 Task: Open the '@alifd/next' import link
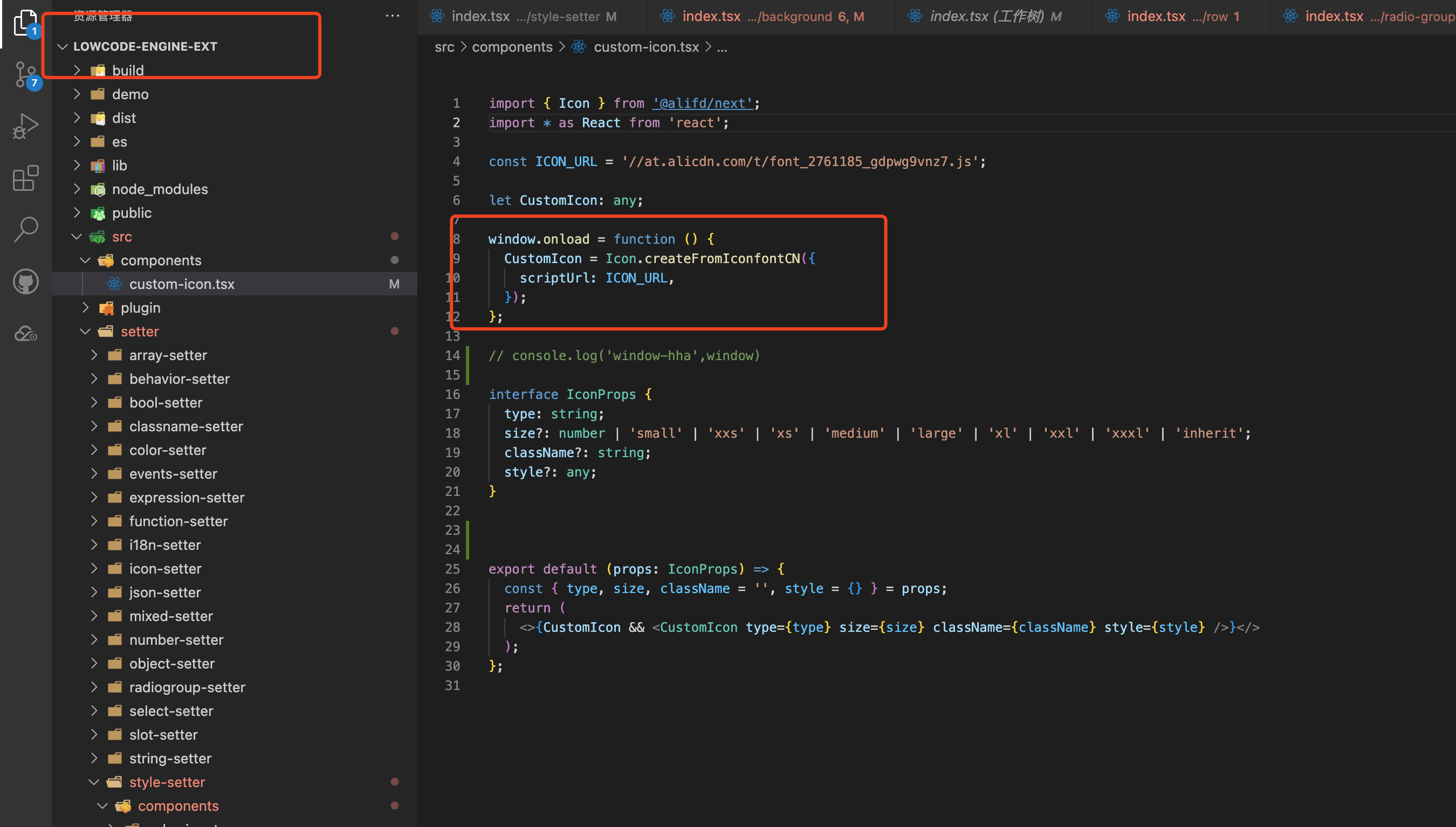703,103
